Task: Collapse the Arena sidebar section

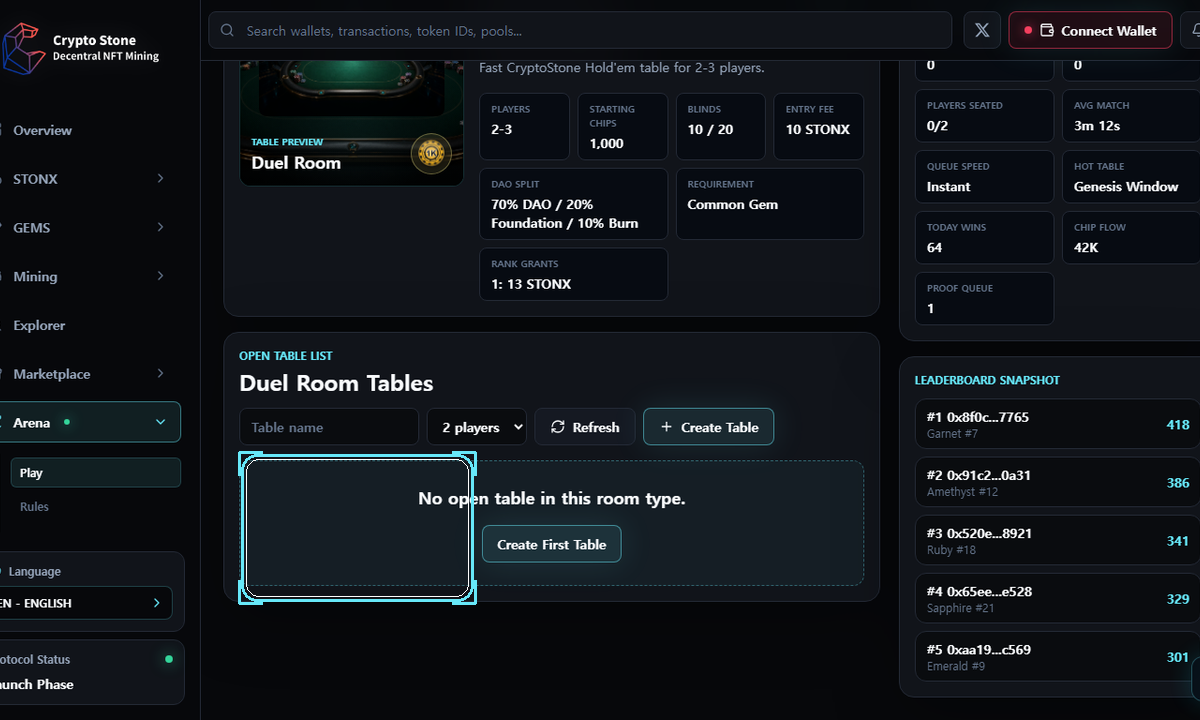Action: (160, 423)
